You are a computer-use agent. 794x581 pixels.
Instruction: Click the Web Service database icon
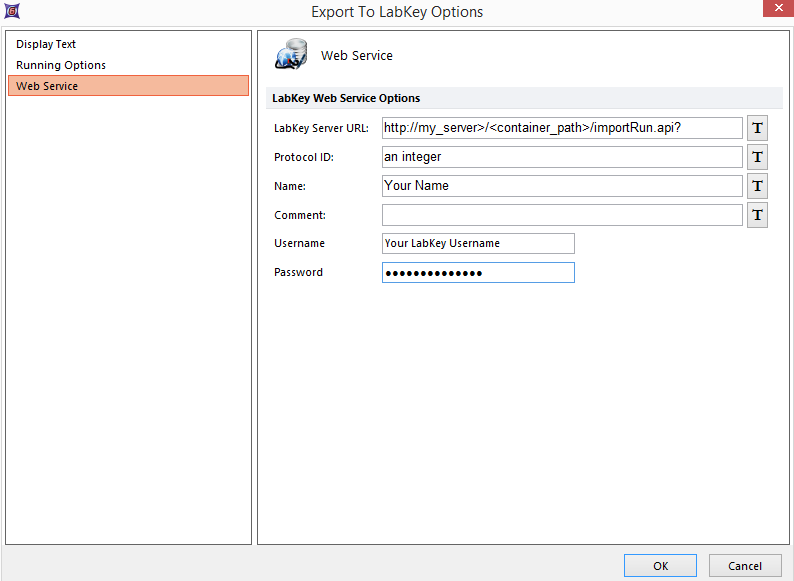pos(291,55)
